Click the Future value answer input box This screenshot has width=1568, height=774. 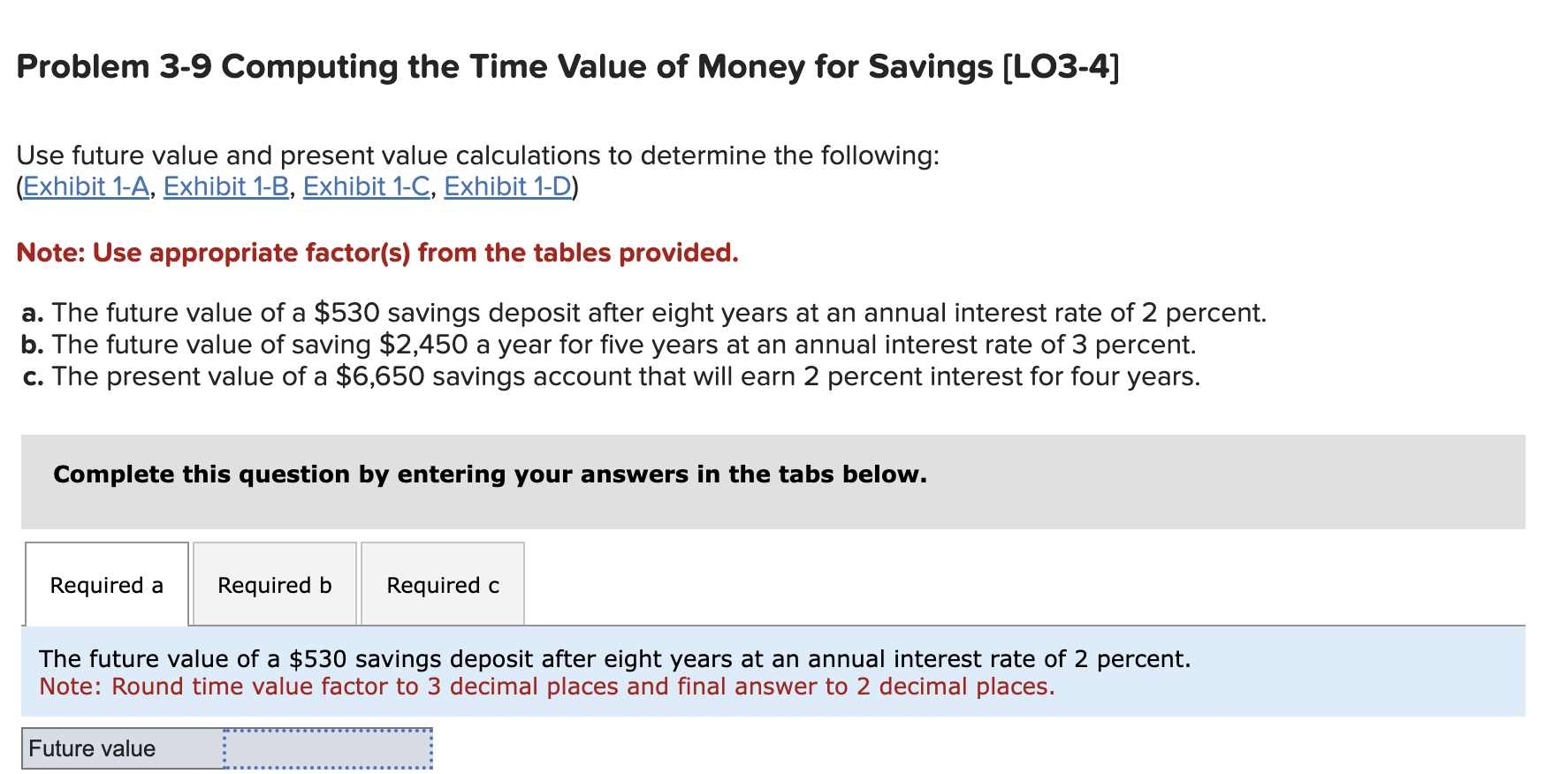[x=327, y=747]
